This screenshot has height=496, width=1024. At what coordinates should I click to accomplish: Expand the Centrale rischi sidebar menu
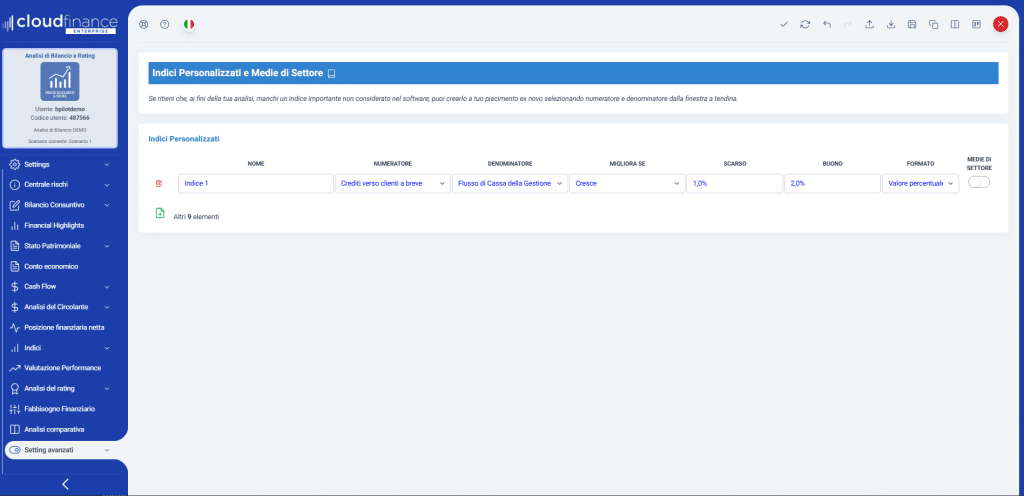[60, 185]
